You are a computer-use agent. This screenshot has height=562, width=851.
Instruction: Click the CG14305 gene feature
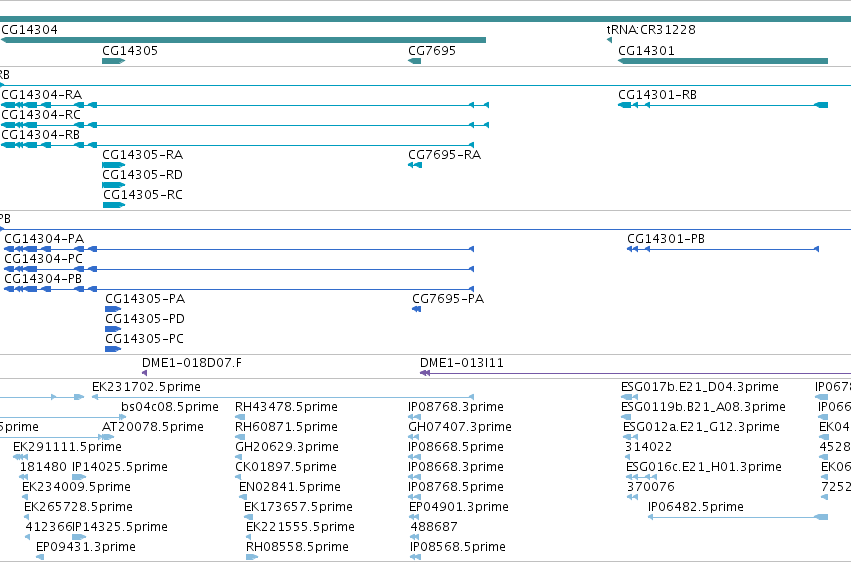click(x=113, y=61)
